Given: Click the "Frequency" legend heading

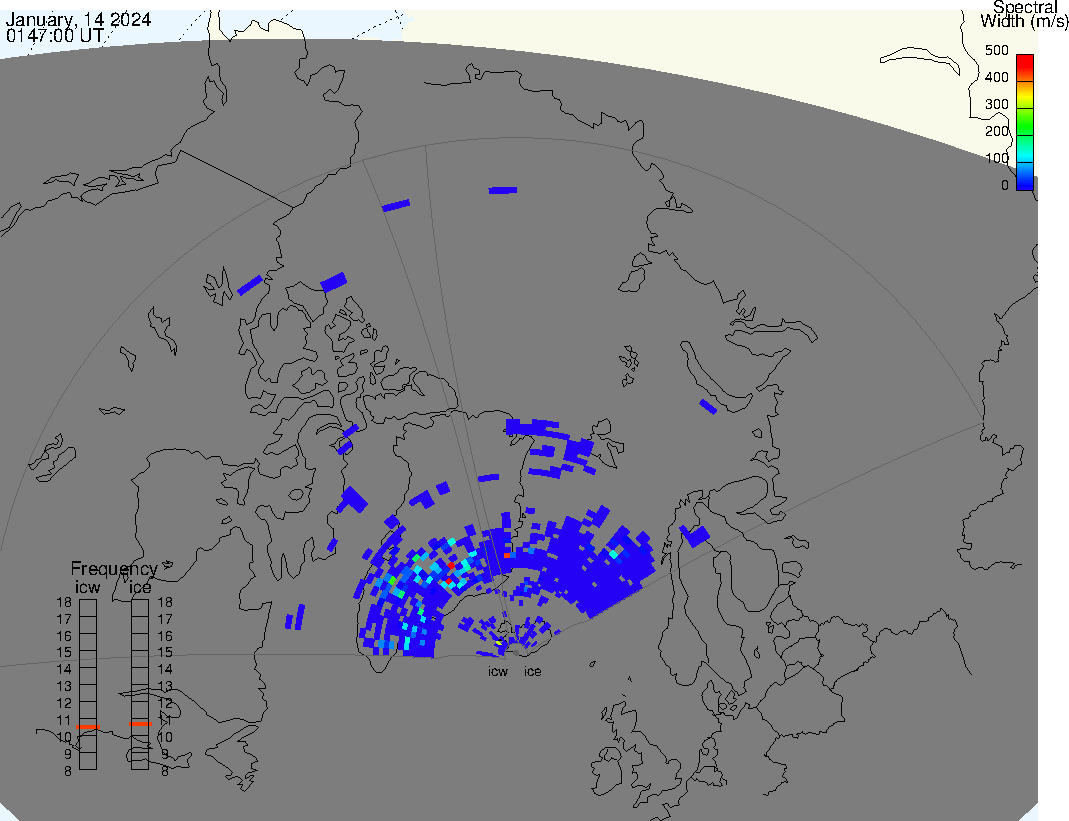Looking at the screenshot, I should coord(114,569).
